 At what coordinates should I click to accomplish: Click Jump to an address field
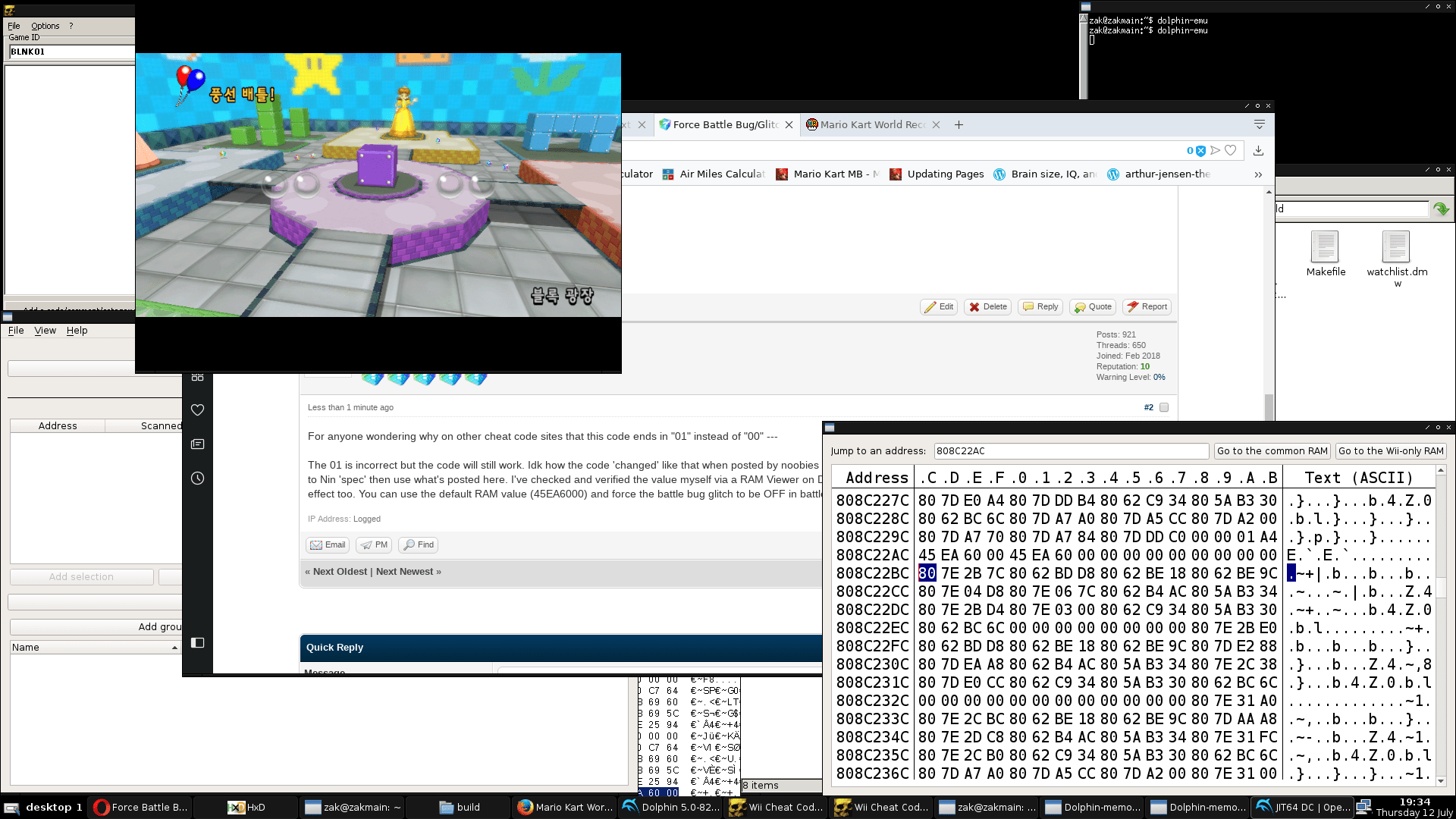(x=1071, y=451)
